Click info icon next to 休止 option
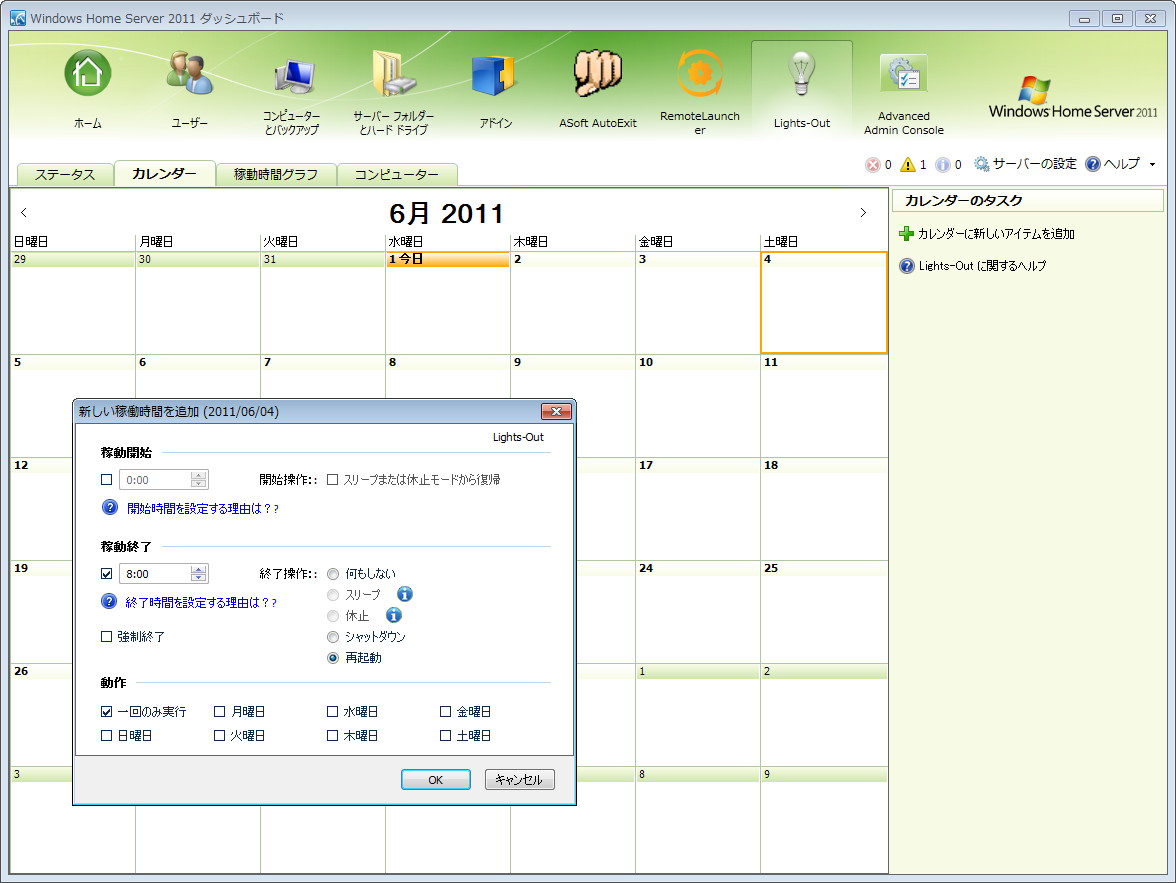 394,615
